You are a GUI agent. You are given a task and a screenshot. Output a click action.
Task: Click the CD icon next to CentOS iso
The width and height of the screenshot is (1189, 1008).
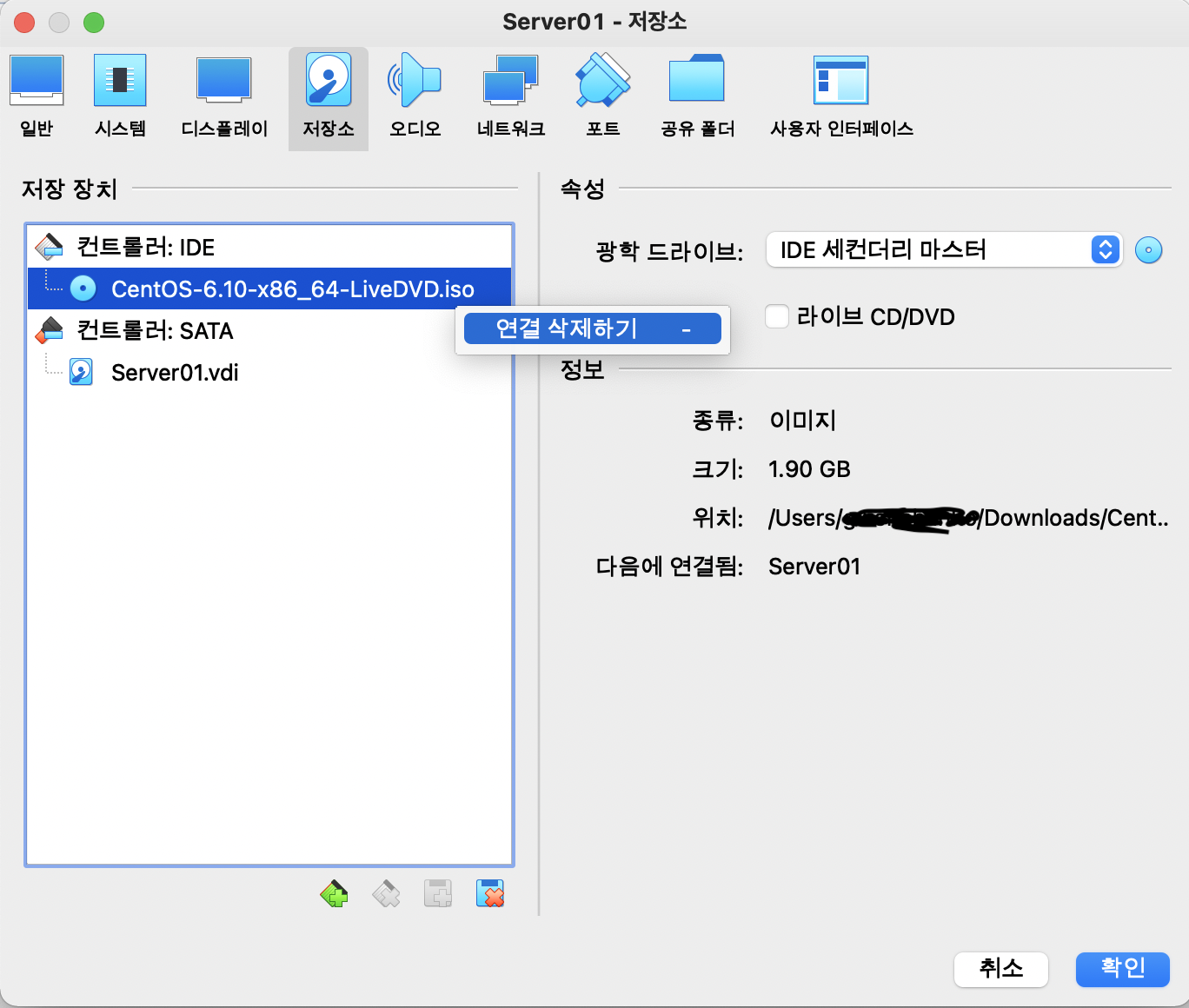(x=83, y=288)
